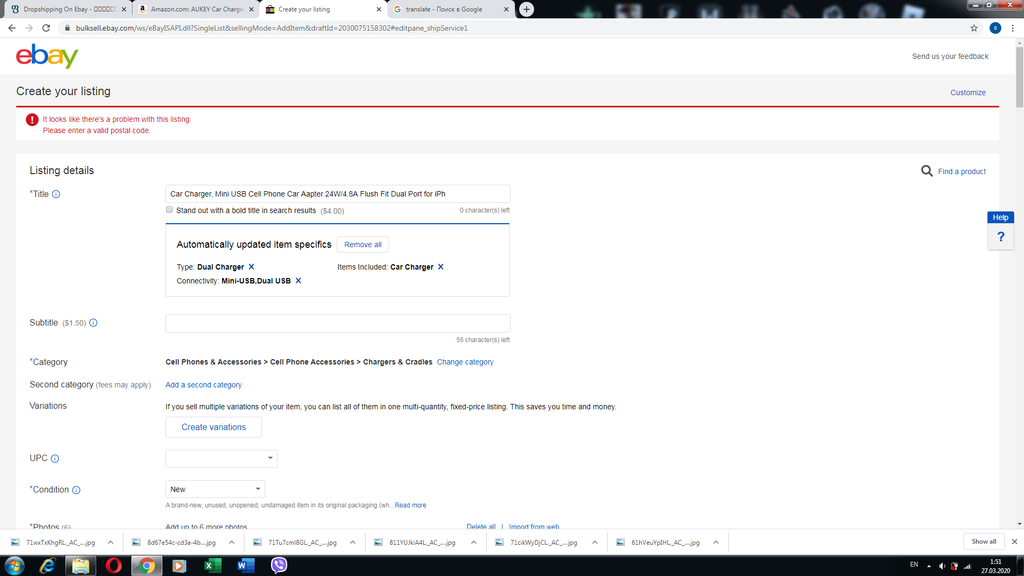The image size is (1024, 576).
Task: Open Condition info icon
Action: pos(76,490)
